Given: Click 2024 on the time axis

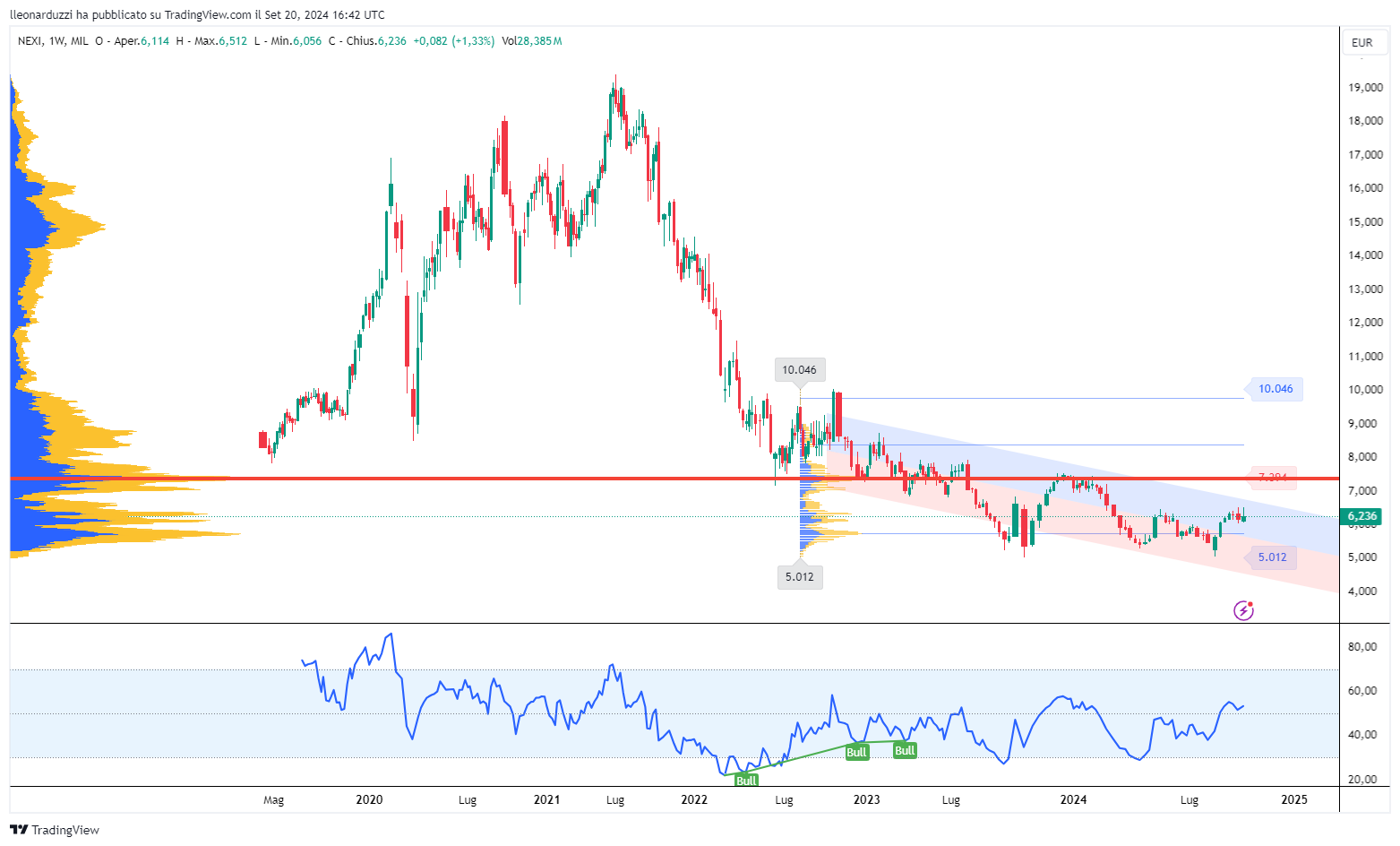Looking at the screenshot, I should tap(1073, 799).
